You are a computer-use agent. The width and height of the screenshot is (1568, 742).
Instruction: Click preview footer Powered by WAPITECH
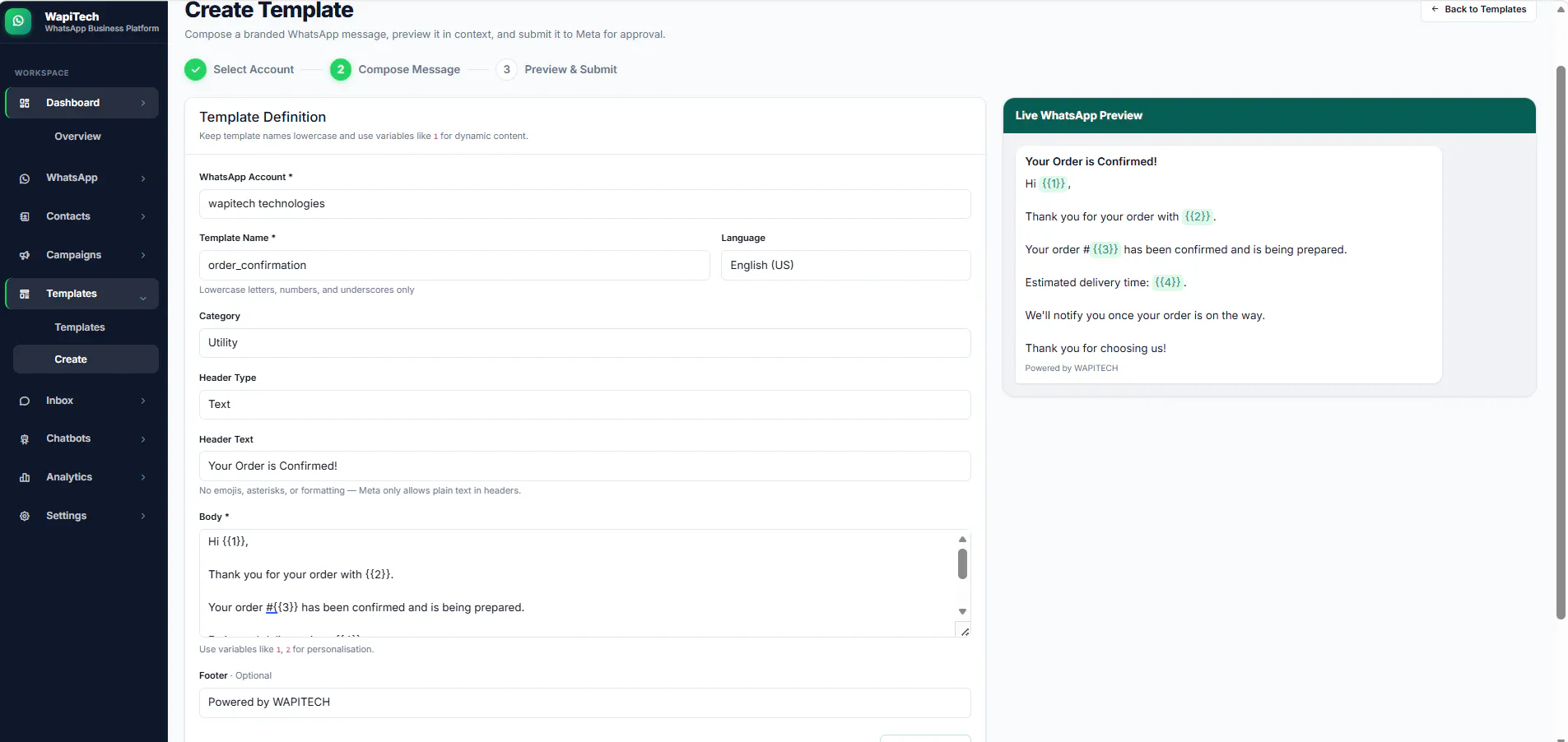pyautogui.click(x=1072, y=369)
